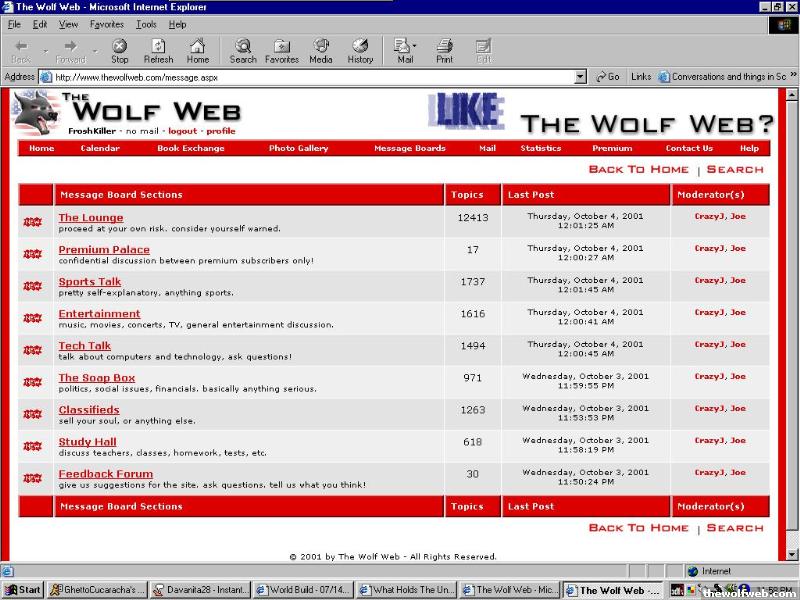Click the Home toolbar icon
The height and width of the screenshot is (600, 800).
[x=198, y=51]
